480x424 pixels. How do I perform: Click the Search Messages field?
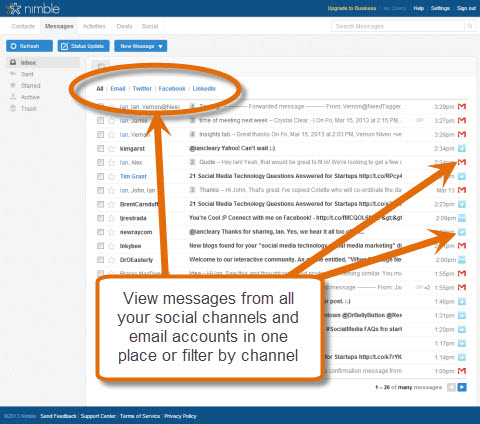[398, 26]
